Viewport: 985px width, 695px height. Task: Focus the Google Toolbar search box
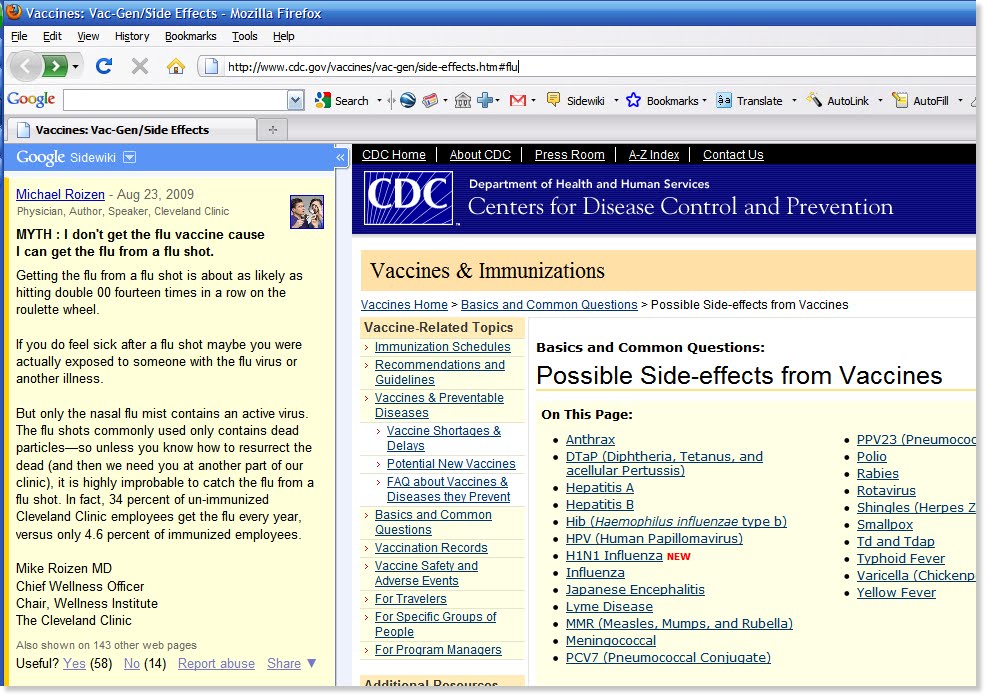175,100
